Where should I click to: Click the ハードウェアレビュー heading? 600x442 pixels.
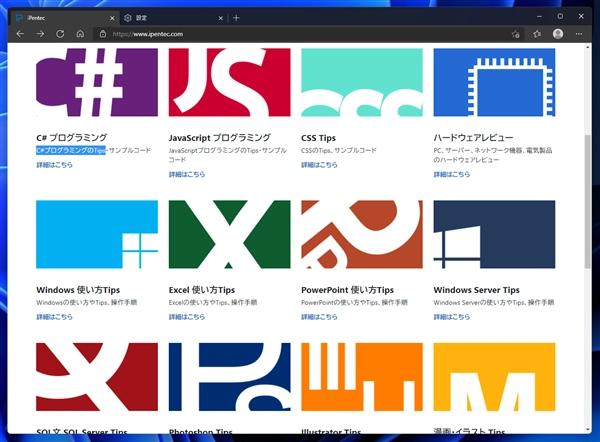coord(473,138)
